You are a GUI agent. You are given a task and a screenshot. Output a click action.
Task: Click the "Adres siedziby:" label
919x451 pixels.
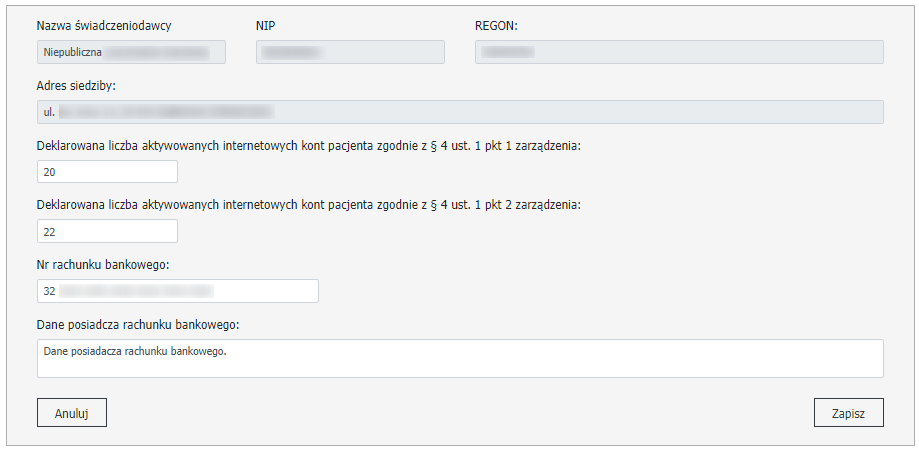76,85
